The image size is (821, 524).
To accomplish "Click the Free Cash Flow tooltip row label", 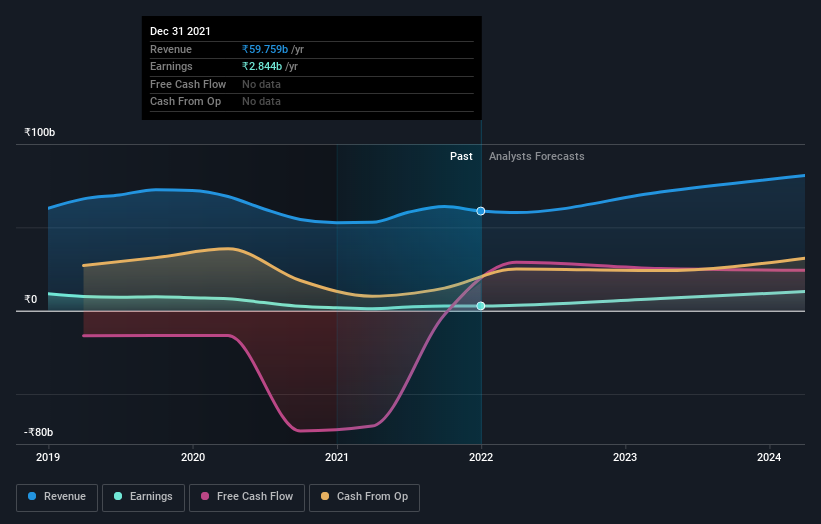I will (x=188, y=84).
